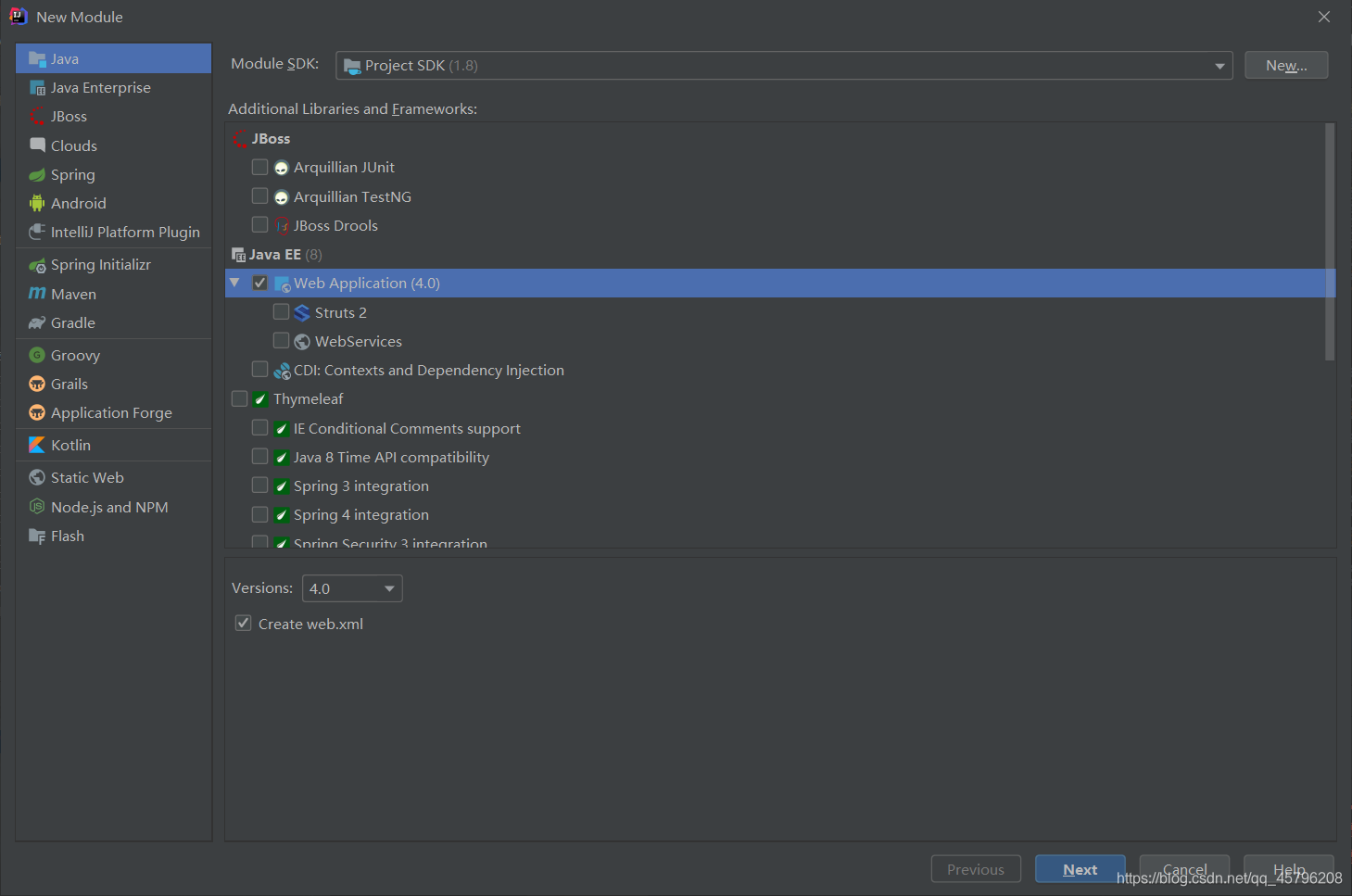
Task: Toggle the Create web.xml checkbox
Action: pos(244,624)
